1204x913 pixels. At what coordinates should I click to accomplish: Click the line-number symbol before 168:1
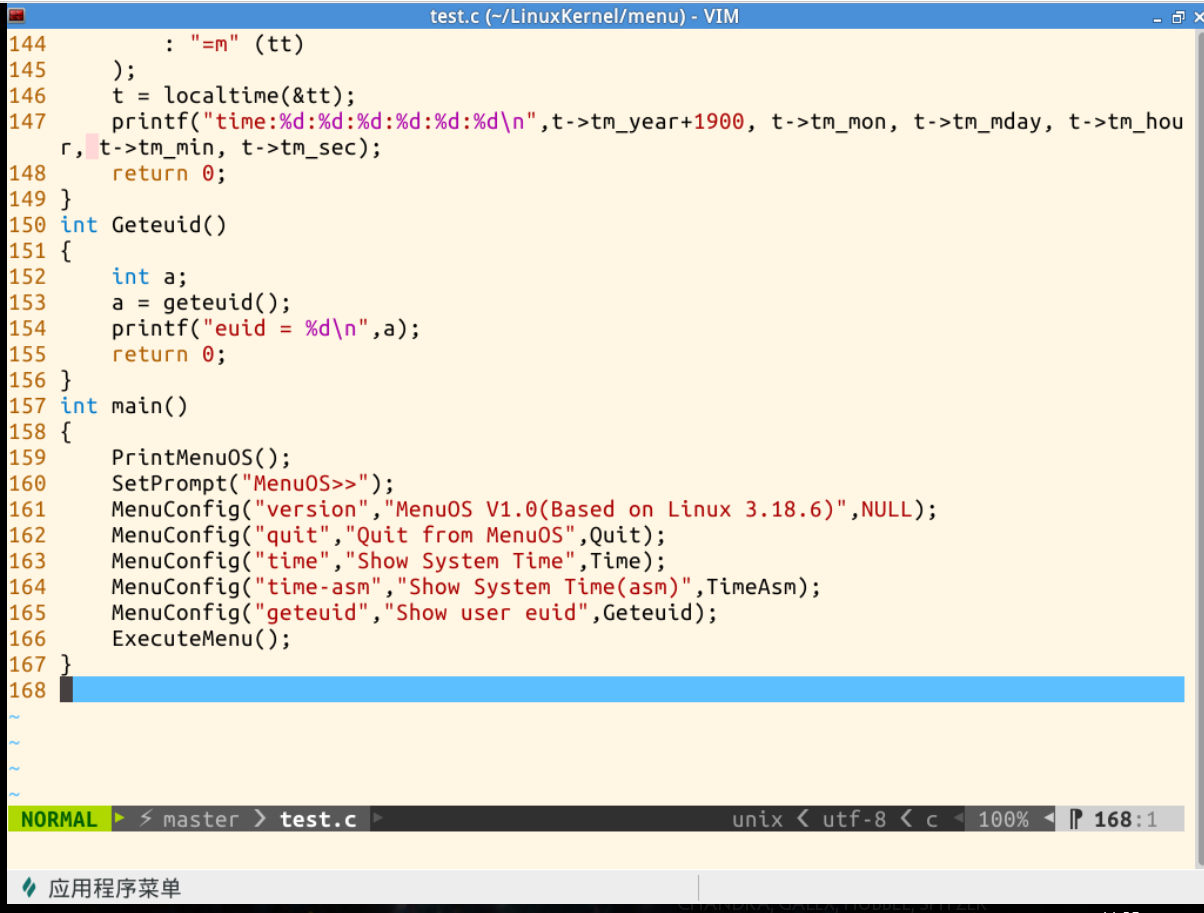coord(1077,819)
